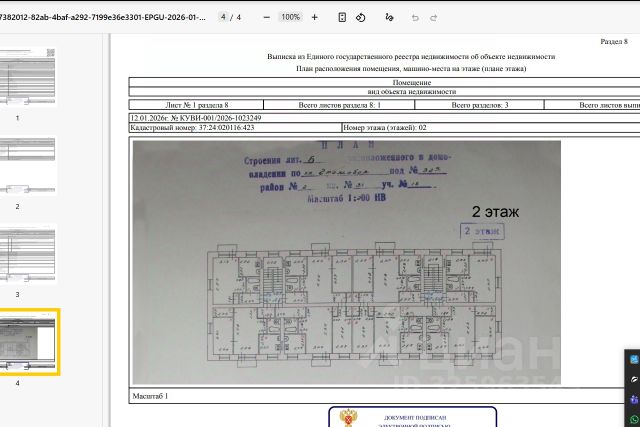Click the current page number field showing 4
The width and height of the screenshot is (640, 427).
coord(223,17)
